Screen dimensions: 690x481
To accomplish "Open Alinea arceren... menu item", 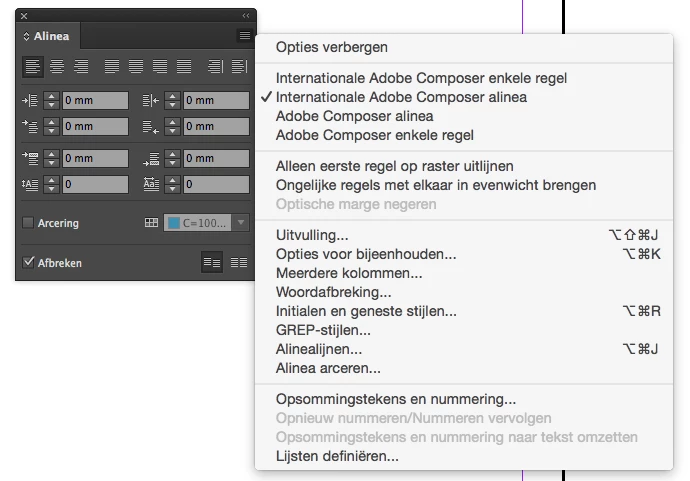I will click(464, 368).
